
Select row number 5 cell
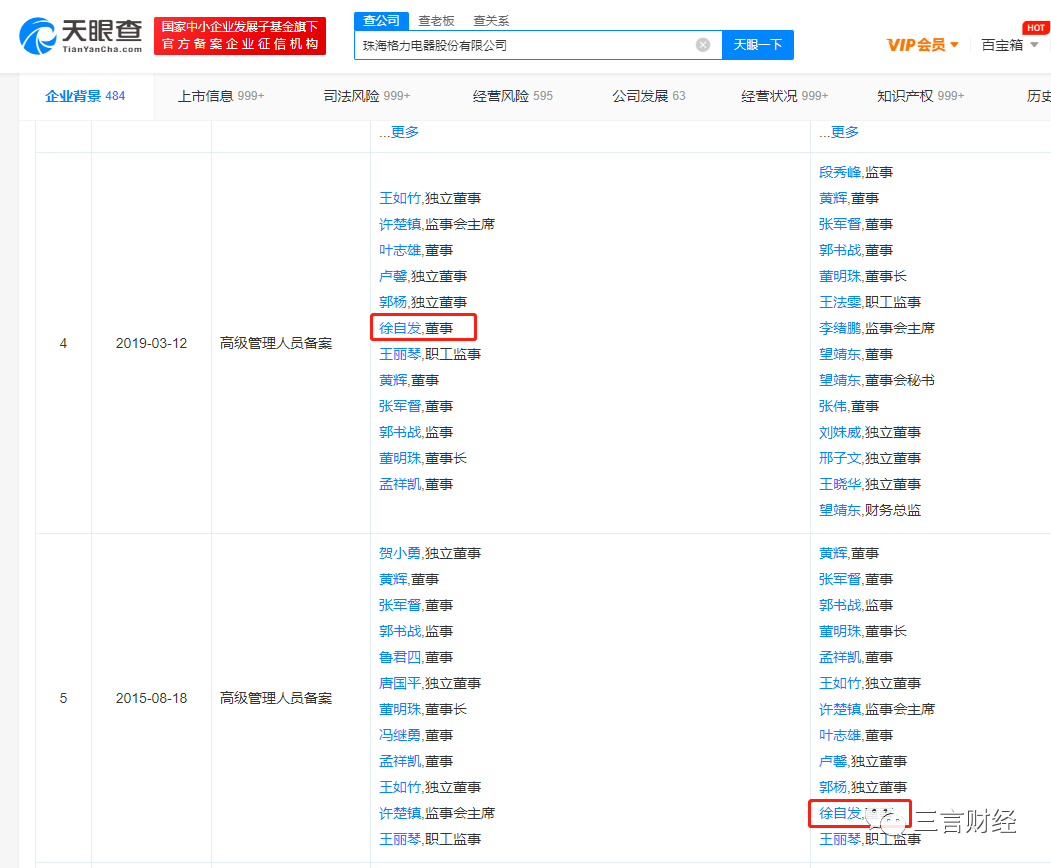tap(63, 698)
